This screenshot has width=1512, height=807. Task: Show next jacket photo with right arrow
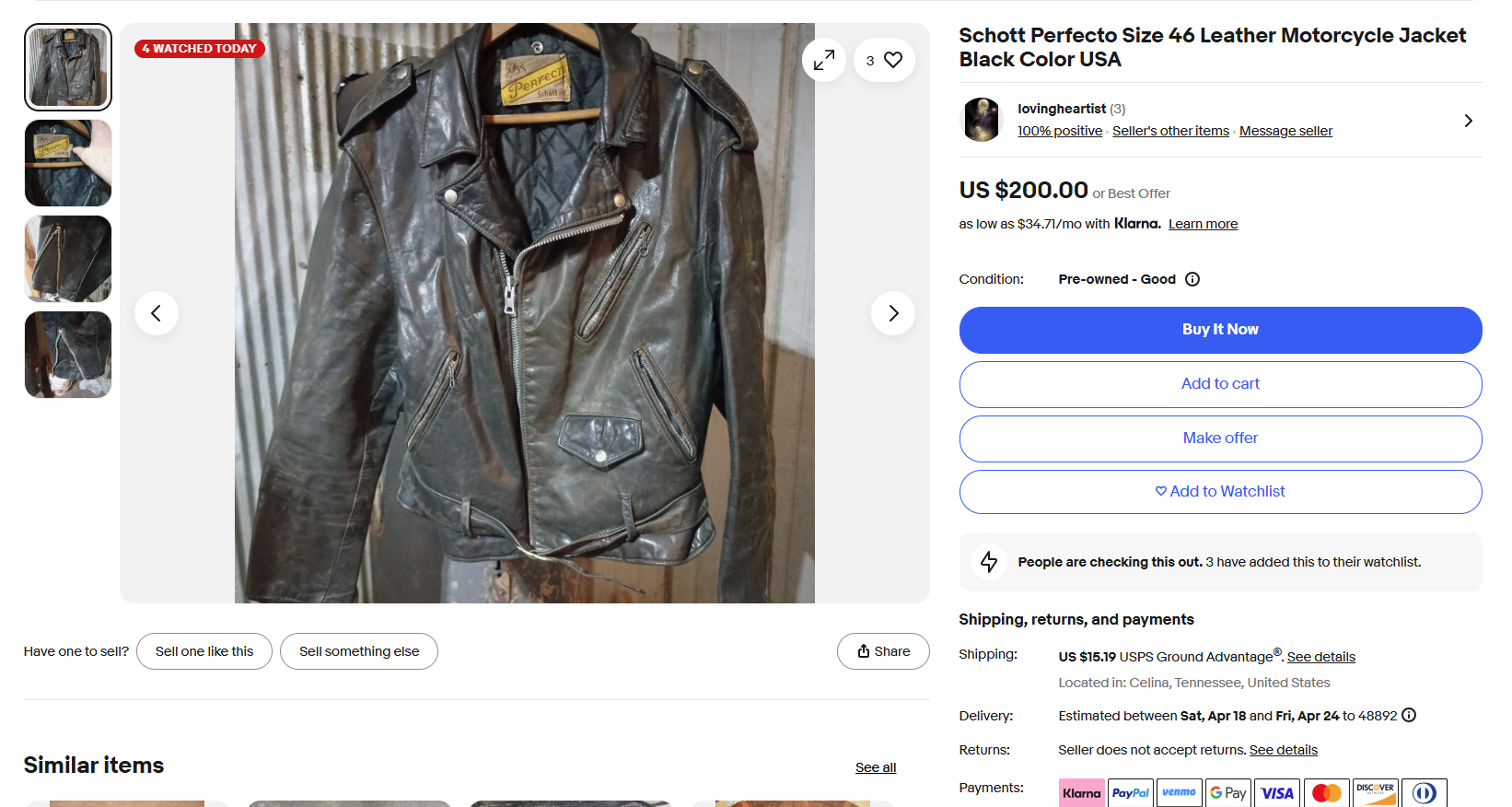(x=893, y=313)
